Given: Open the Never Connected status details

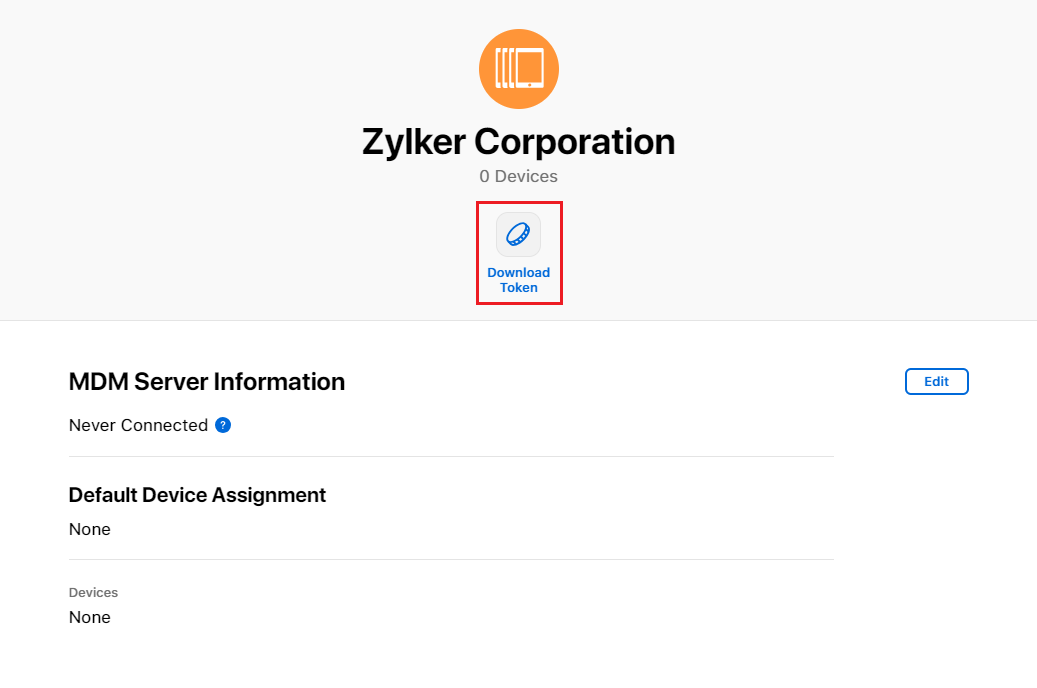Looking at the screenshot, I should point(137,424).
